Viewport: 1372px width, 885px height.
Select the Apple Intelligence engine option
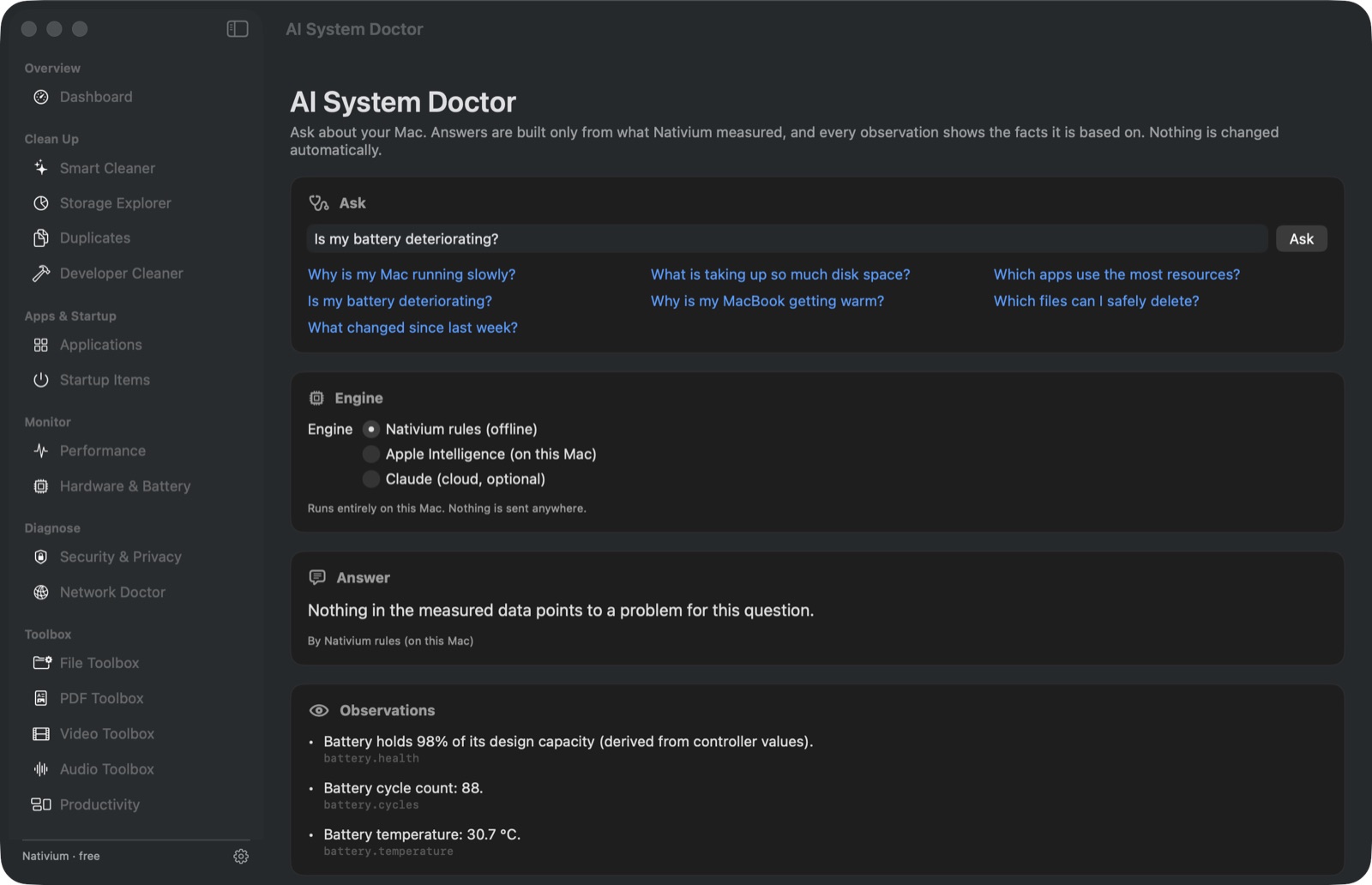click(371, 454)
